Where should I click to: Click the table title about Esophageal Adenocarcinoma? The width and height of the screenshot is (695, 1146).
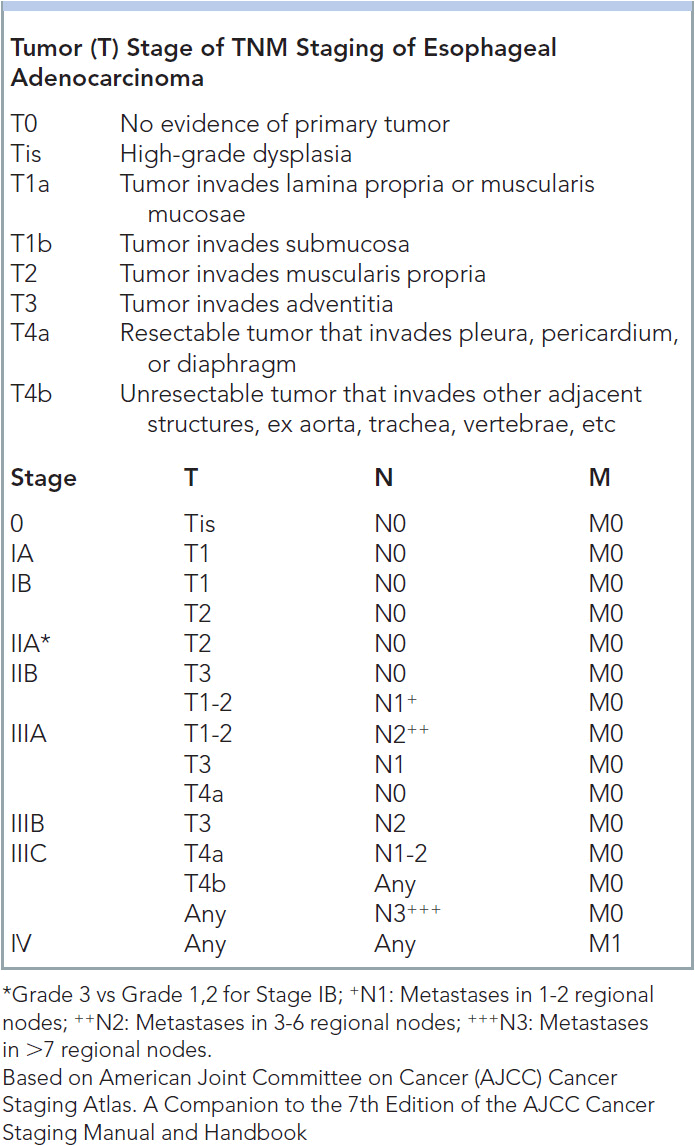pyautogui.click(x=283, y=62)
